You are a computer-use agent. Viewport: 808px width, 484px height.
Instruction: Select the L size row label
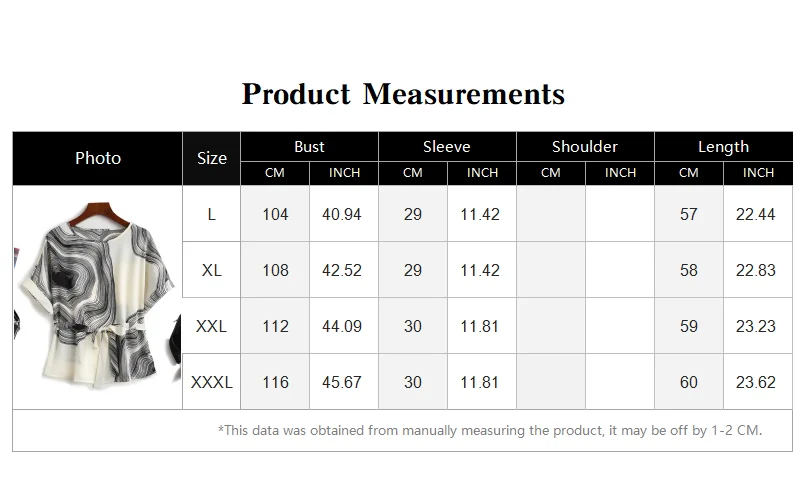point(212,214)
